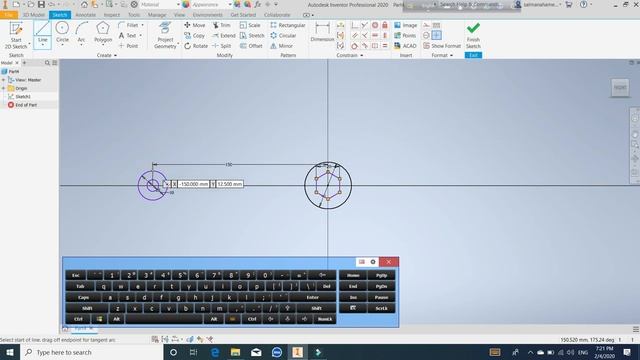Click the Scale tool
Screen dimensions: 640x360
[250, 25]
